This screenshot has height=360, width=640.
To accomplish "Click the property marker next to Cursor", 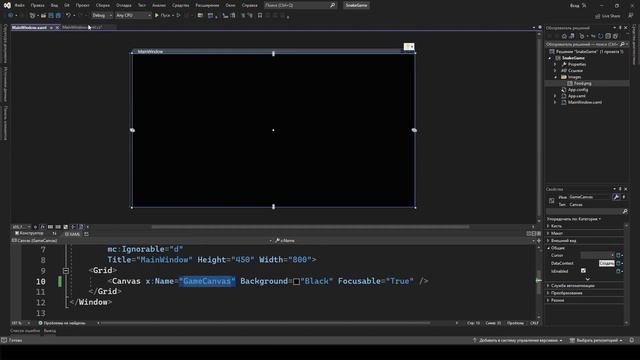I will click(x=618, y=256).
